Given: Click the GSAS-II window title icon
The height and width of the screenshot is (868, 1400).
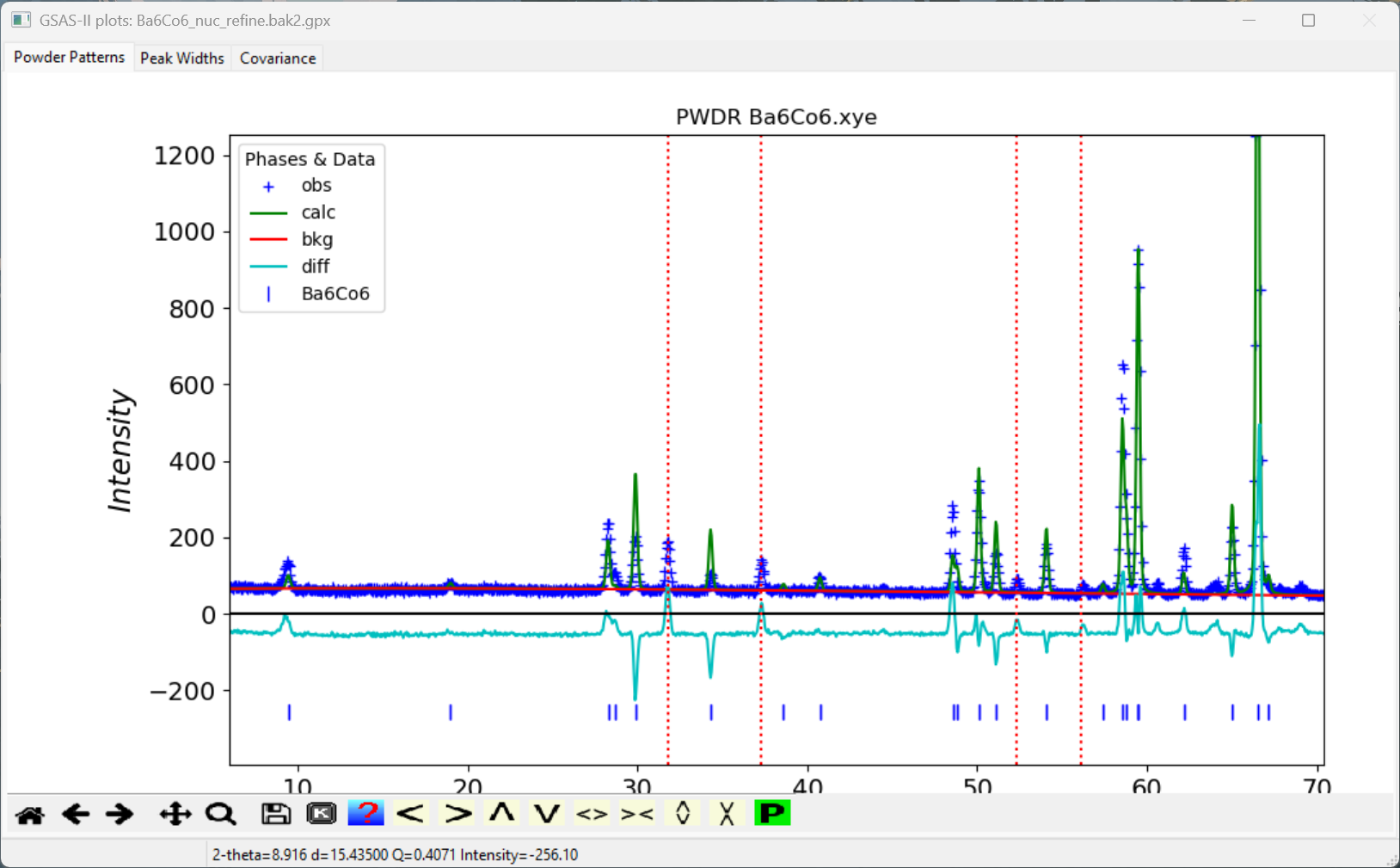Looking at the screenshot, I should (x=21, y=20).
